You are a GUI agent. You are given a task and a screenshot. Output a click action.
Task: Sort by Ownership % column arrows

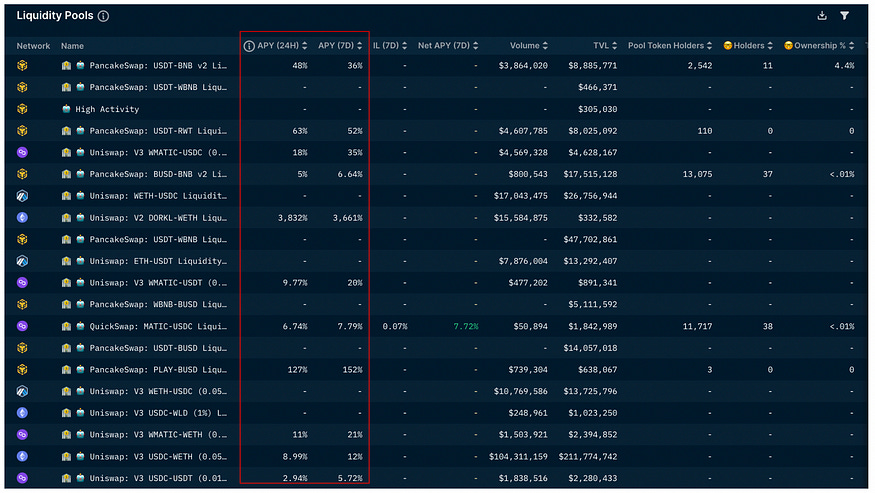coord(852,46)
